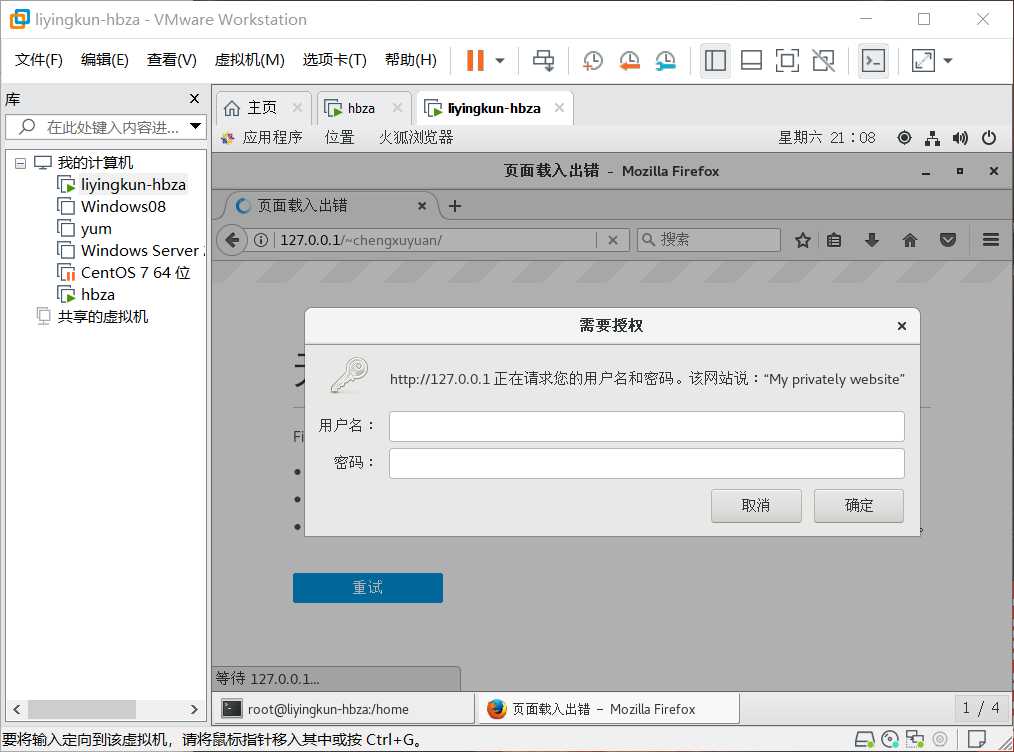
Task: Close the 页面载入出错 Firefox tab
Action: (x=422, y=206)
